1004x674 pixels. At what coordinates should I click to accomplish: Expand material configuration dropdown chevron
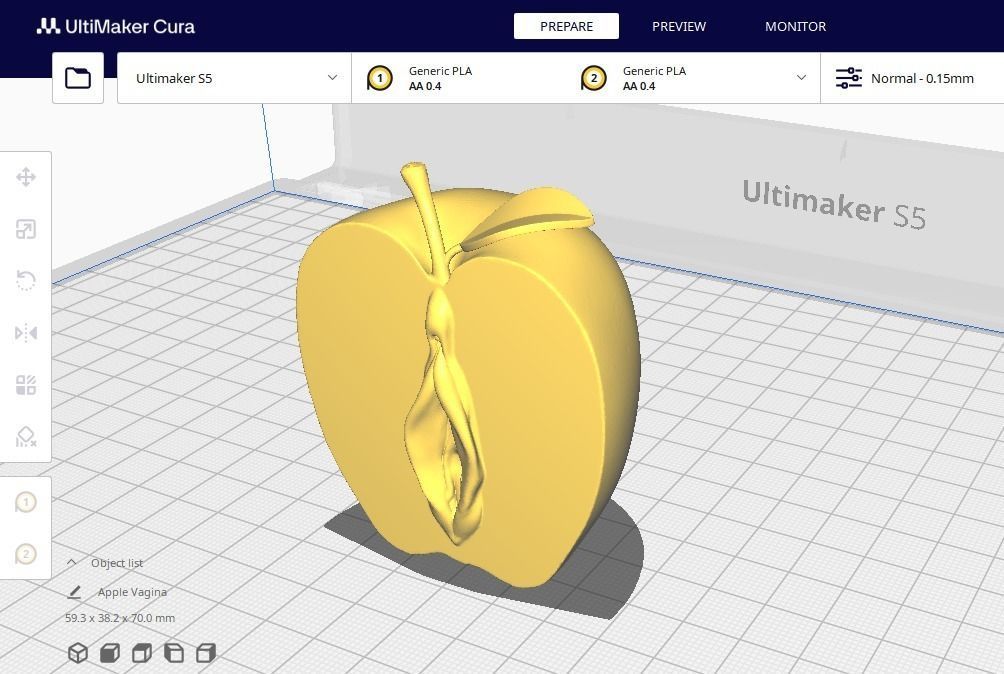(801, 78)
